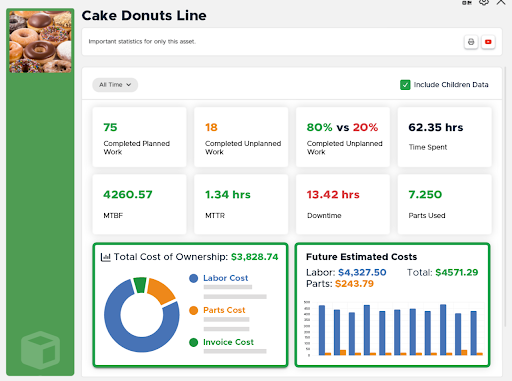Click the $4571.29 future total value

(x=457, y=273)
